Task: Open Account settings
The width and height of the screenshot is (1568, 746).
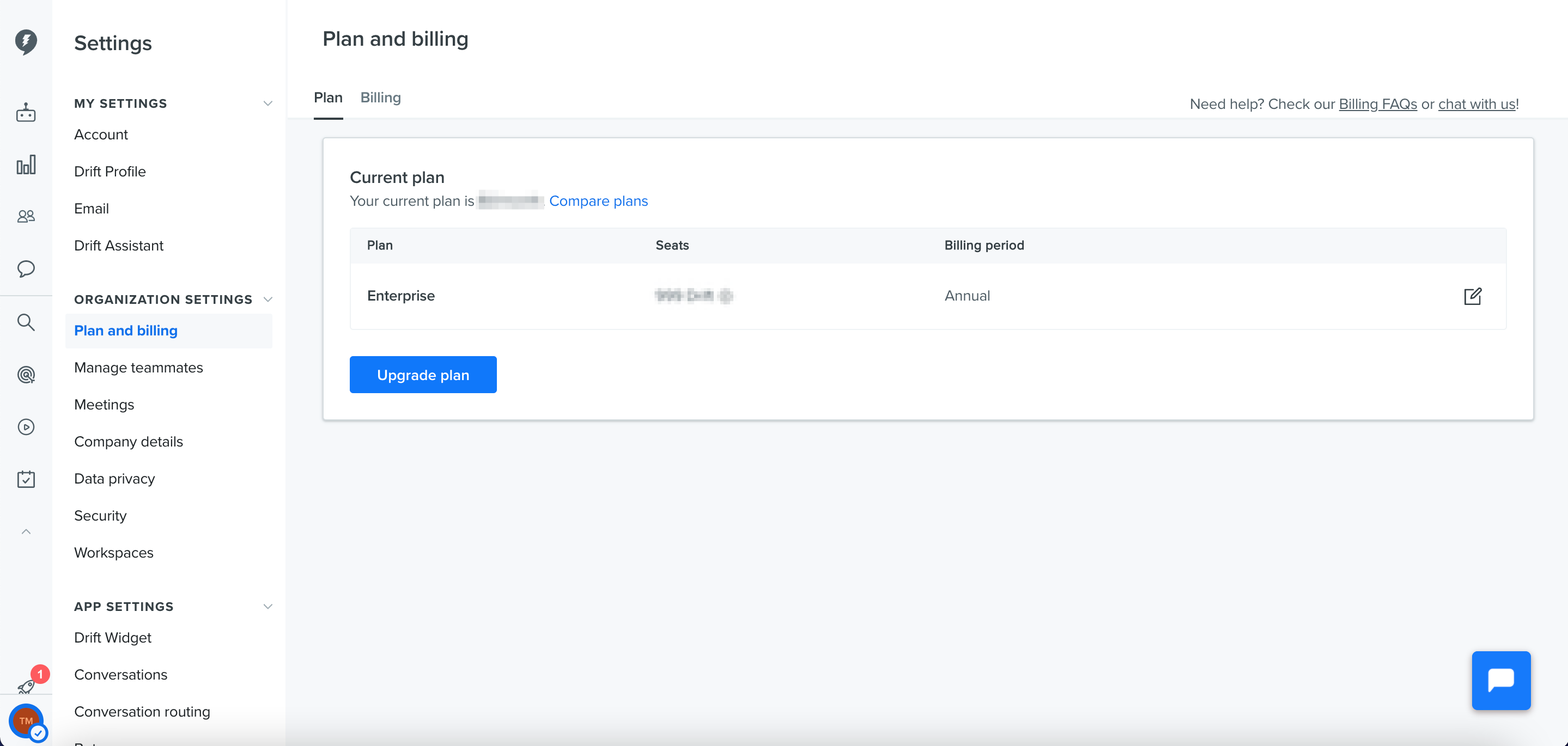Action: click(101, 134)
